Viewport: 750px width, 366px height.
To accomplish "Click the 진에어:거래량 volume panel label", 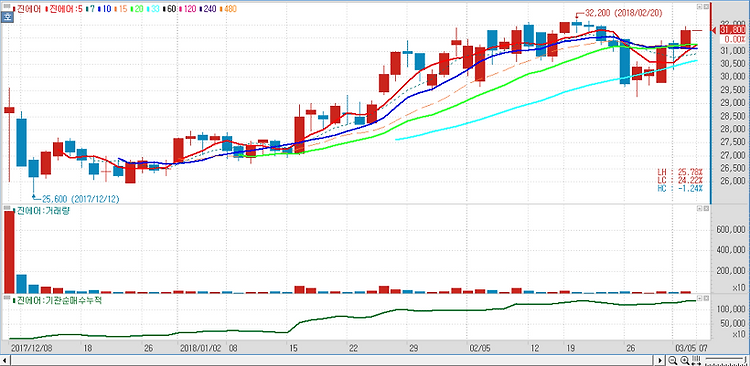I will (43, 211).
